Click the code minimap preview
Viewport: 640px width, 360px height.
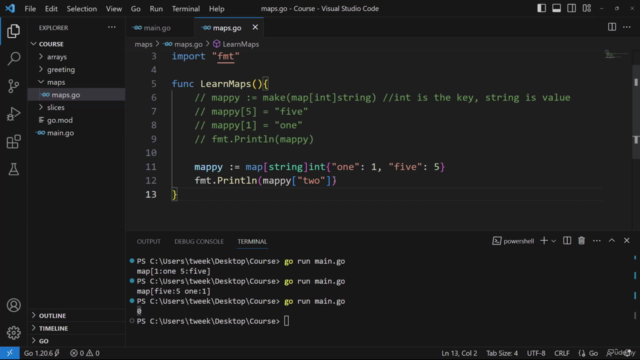click(616, 54)
